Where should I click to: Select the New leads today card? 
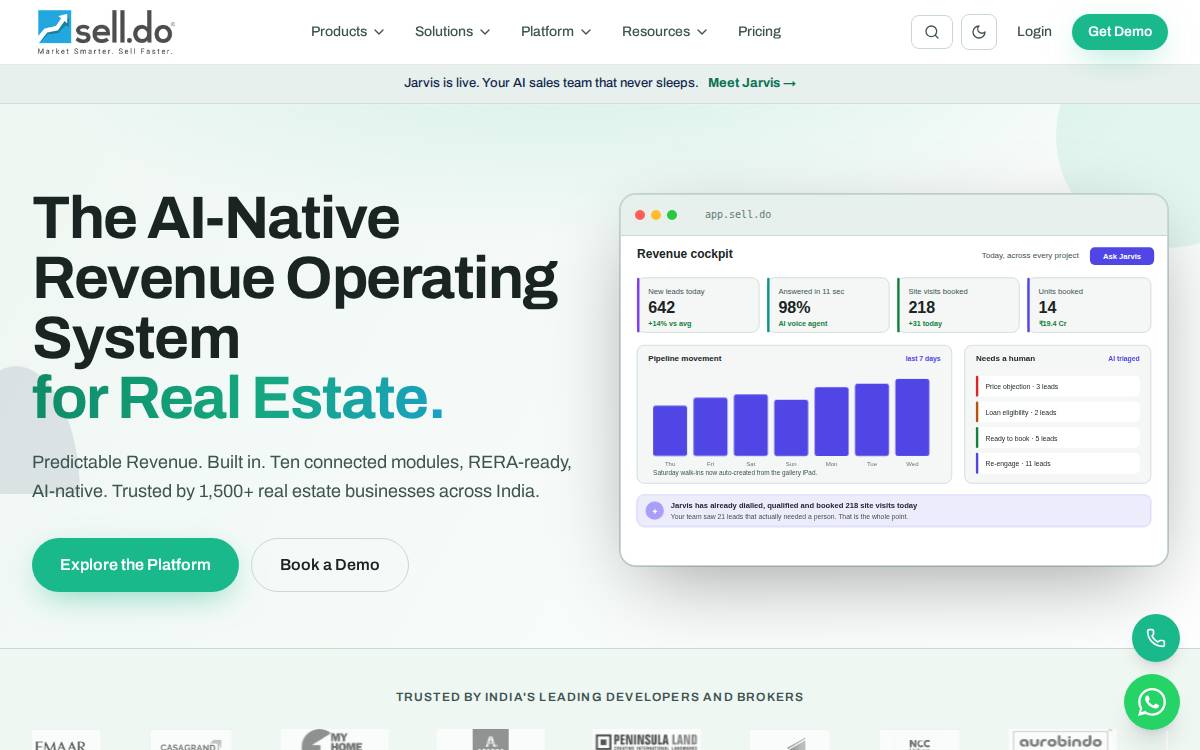click(x=698, y=305)
